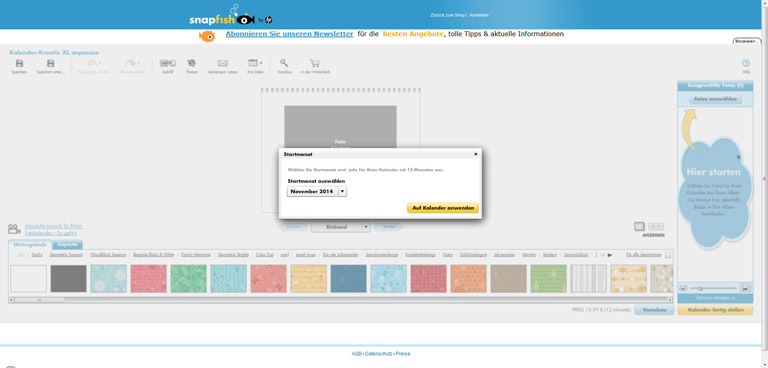This screenshot has width=768, height=368.
Task: Close the Hier starten cloud tip
Action: [x=739, y=157]
